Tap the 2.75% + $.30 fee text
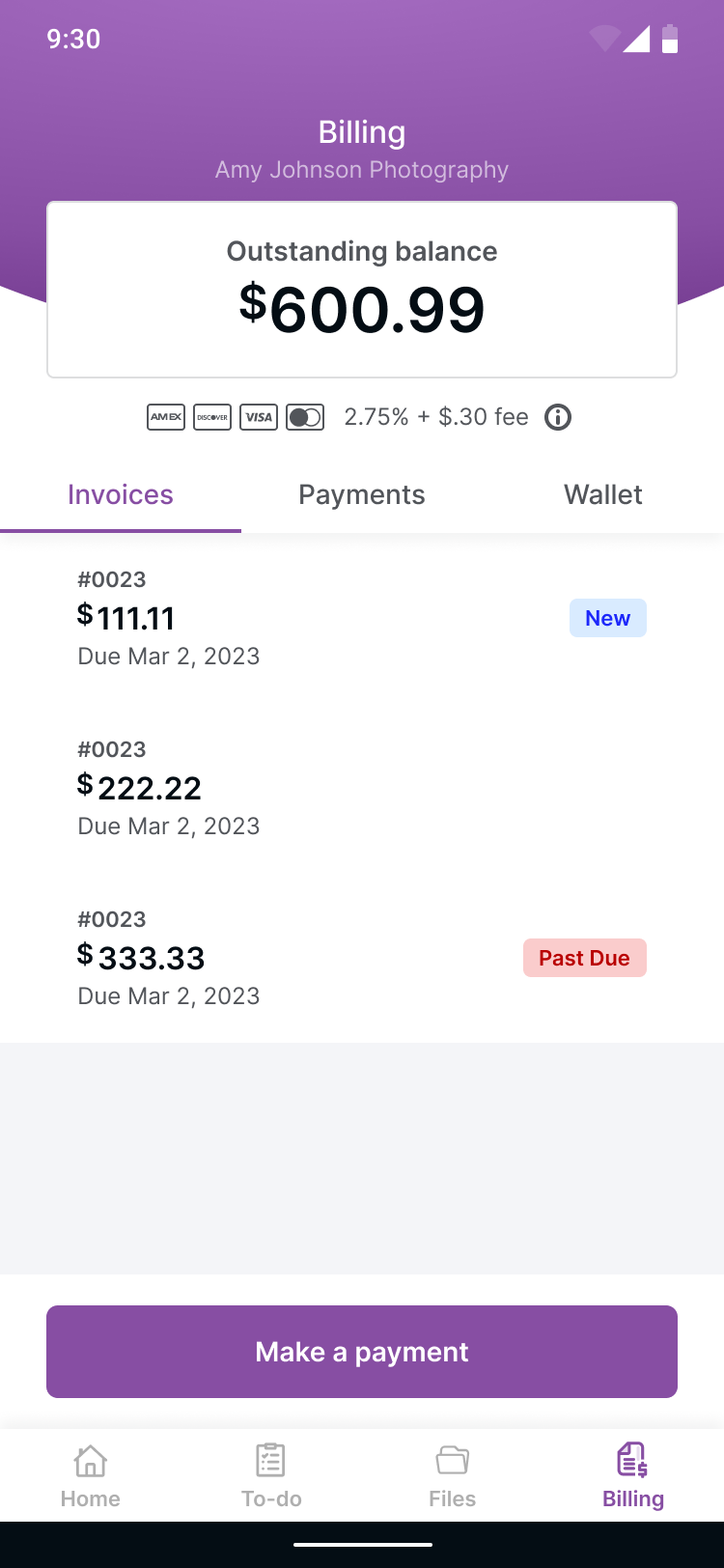This screenshot has width=724, height=1568. coord(436,417)
